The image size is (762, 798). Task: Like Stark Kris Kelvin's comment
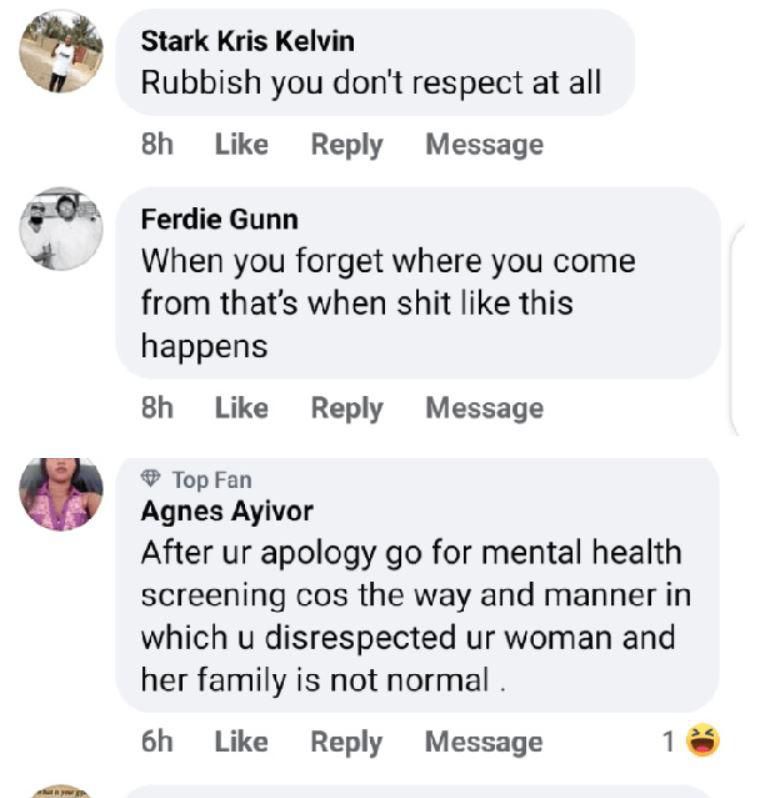[x=241, y=144]
